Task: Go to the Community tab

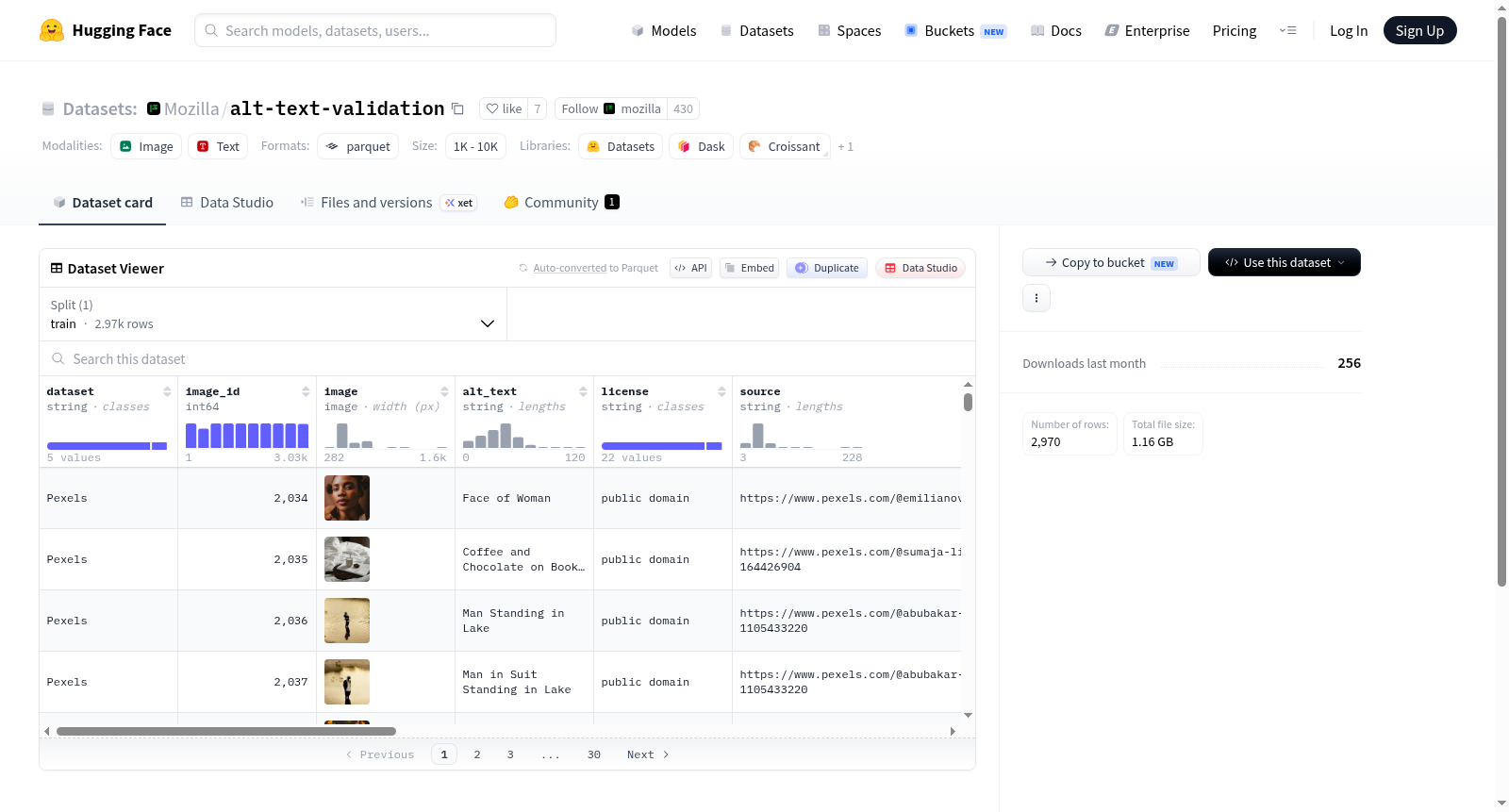Action: 561,203
